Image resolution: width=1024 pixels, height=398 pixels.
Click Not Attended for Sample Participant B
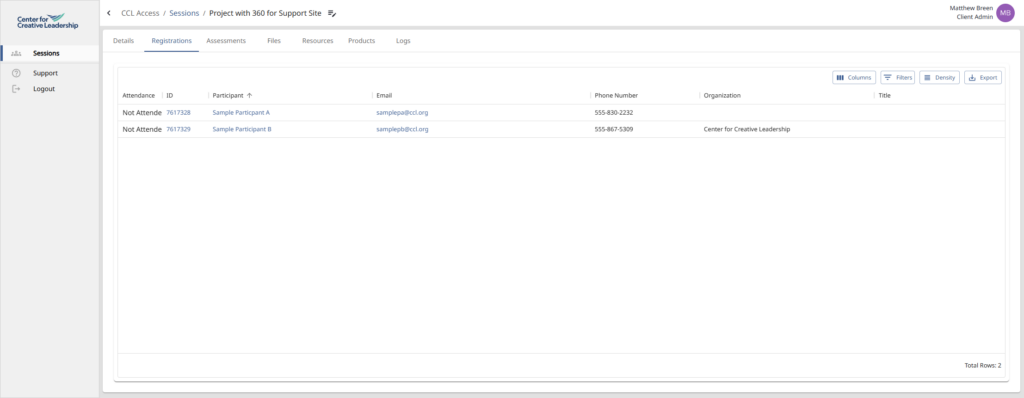point(142,129)
